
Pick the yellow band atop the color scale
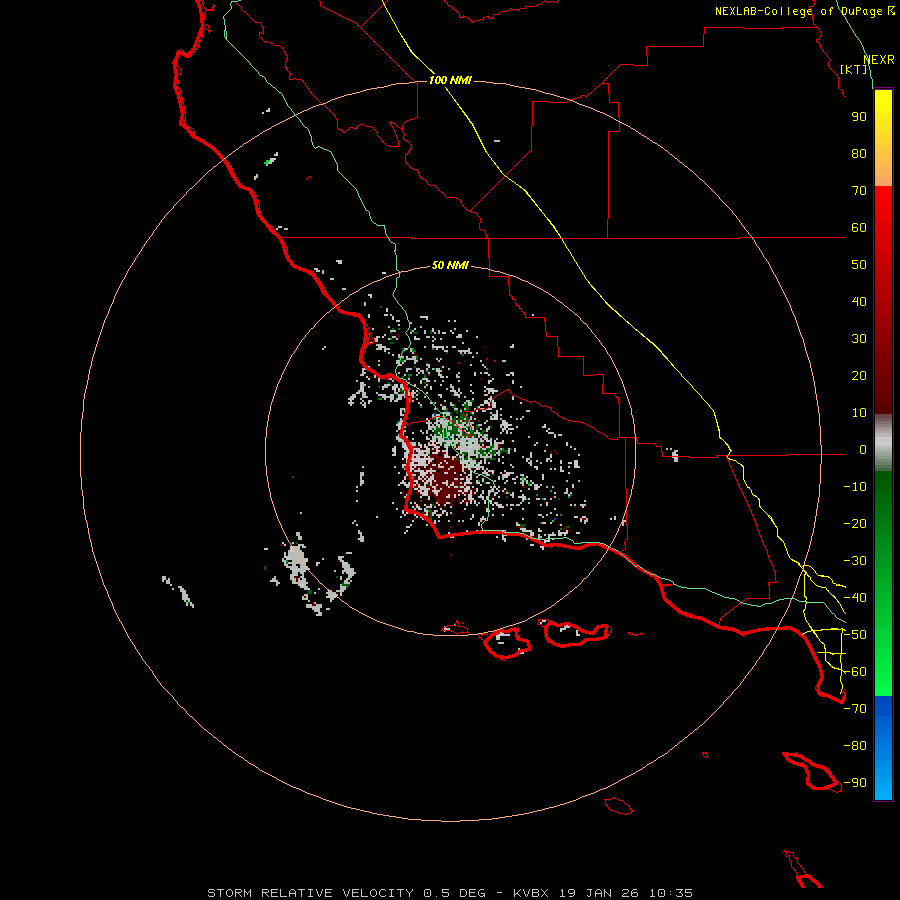click(883, 138)
